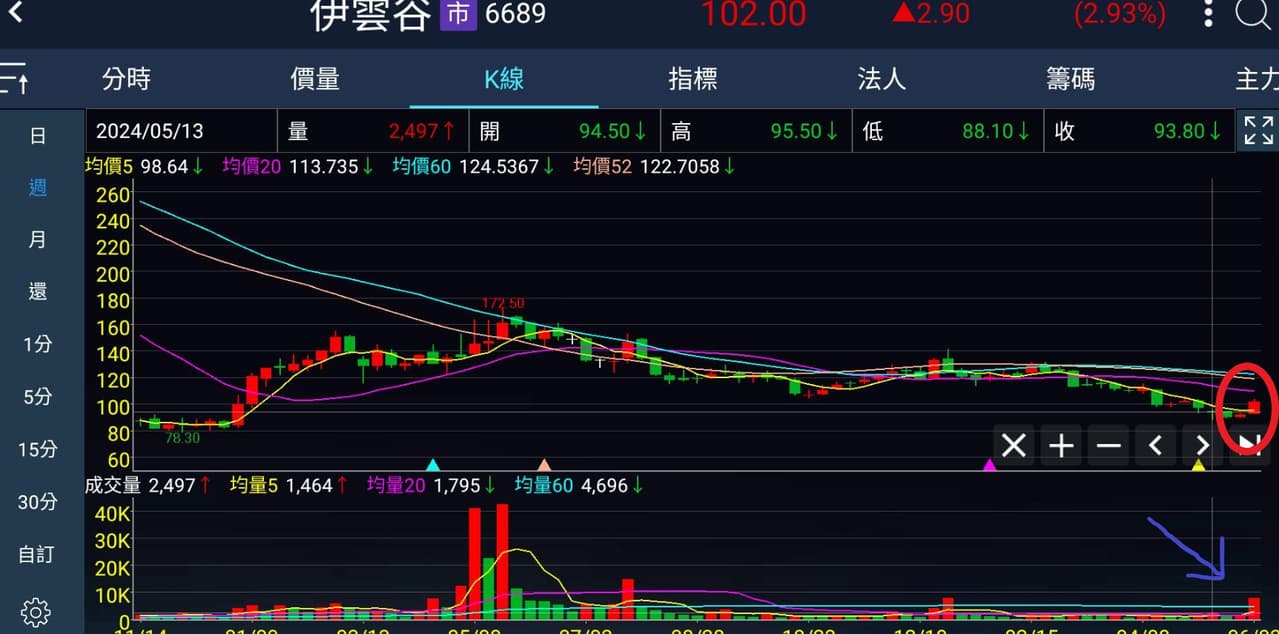Image resolution: width=1279 pixels, height=634 pixels.
Task: Select the 日 daily period
Action: 37,136
